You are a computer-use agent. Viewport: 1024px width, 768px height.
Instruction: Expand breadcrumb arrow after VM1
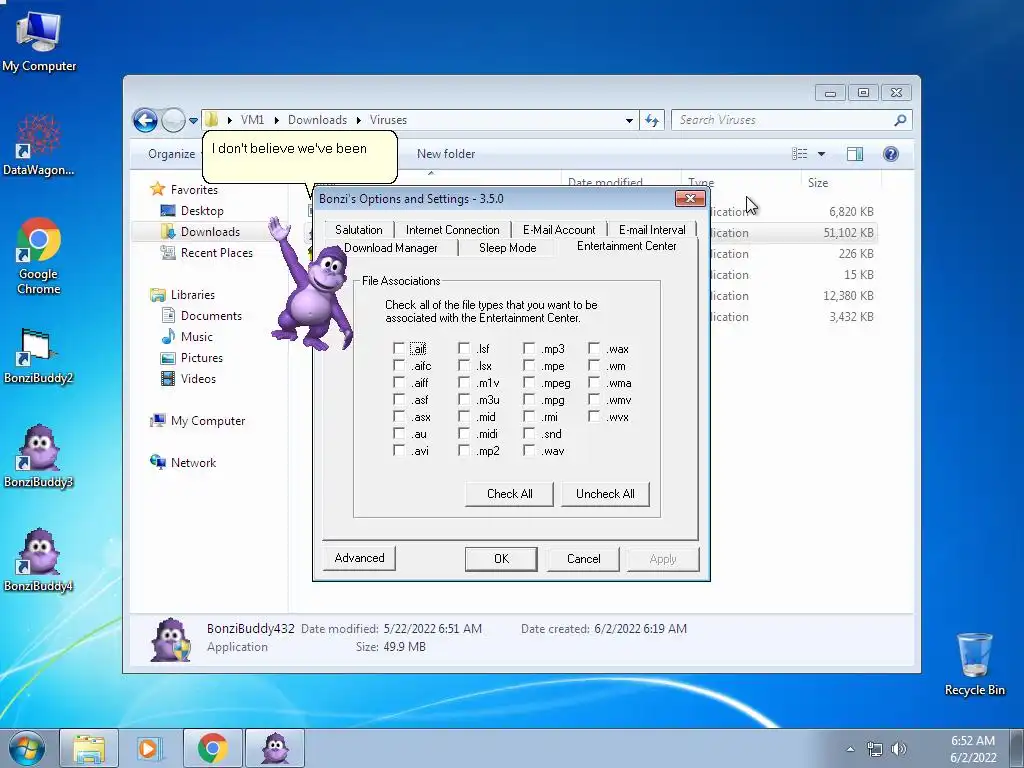point(276,120)
